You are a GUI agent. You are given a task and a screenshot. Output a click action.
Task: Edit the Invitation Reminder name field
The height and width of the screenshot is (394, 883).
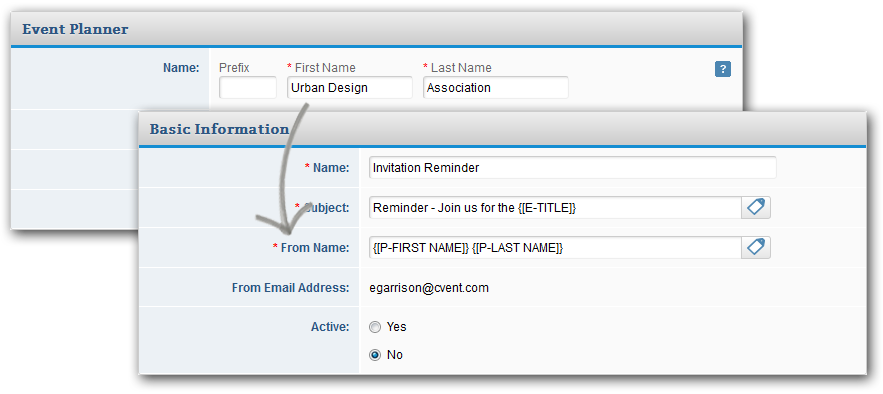point(573,168)
